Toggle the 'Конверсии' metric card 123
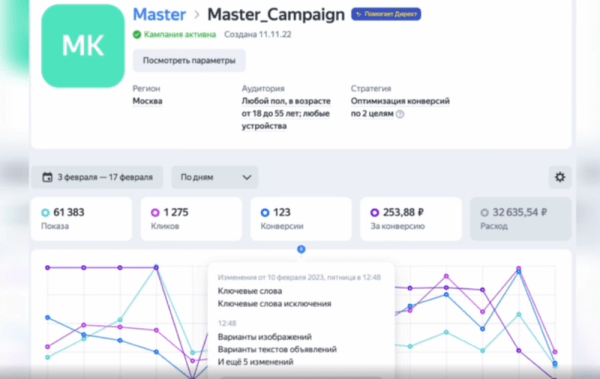Screen dimensions: 600x379 (301, 219)
